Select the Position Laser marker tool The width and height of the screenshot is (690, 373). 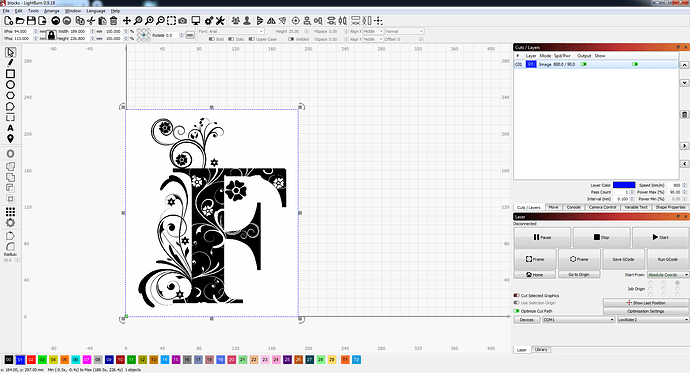click(x=10, y=139)
